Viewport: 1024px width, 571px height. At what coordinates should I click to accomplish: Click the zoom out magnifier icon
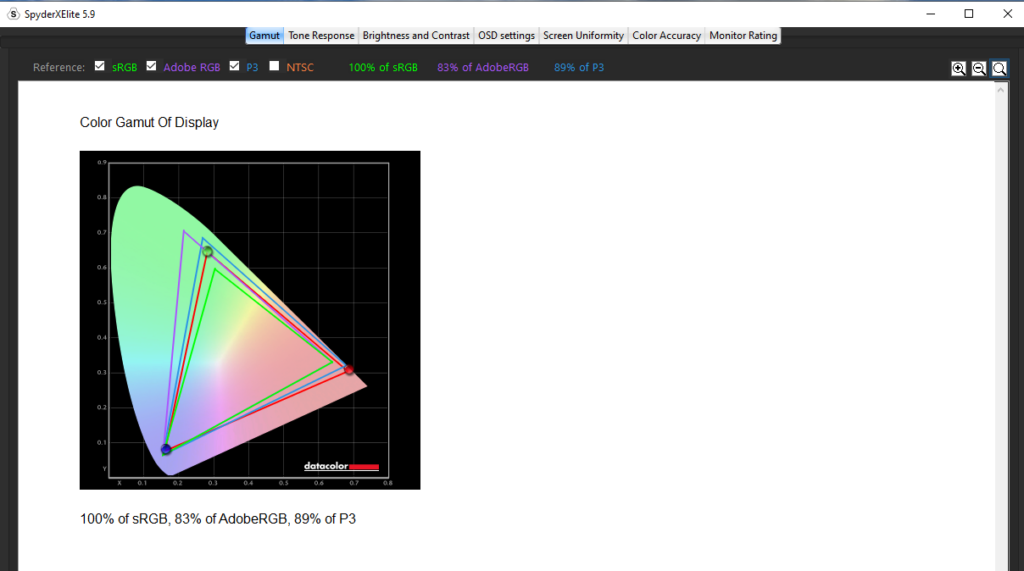pos(979,68)
